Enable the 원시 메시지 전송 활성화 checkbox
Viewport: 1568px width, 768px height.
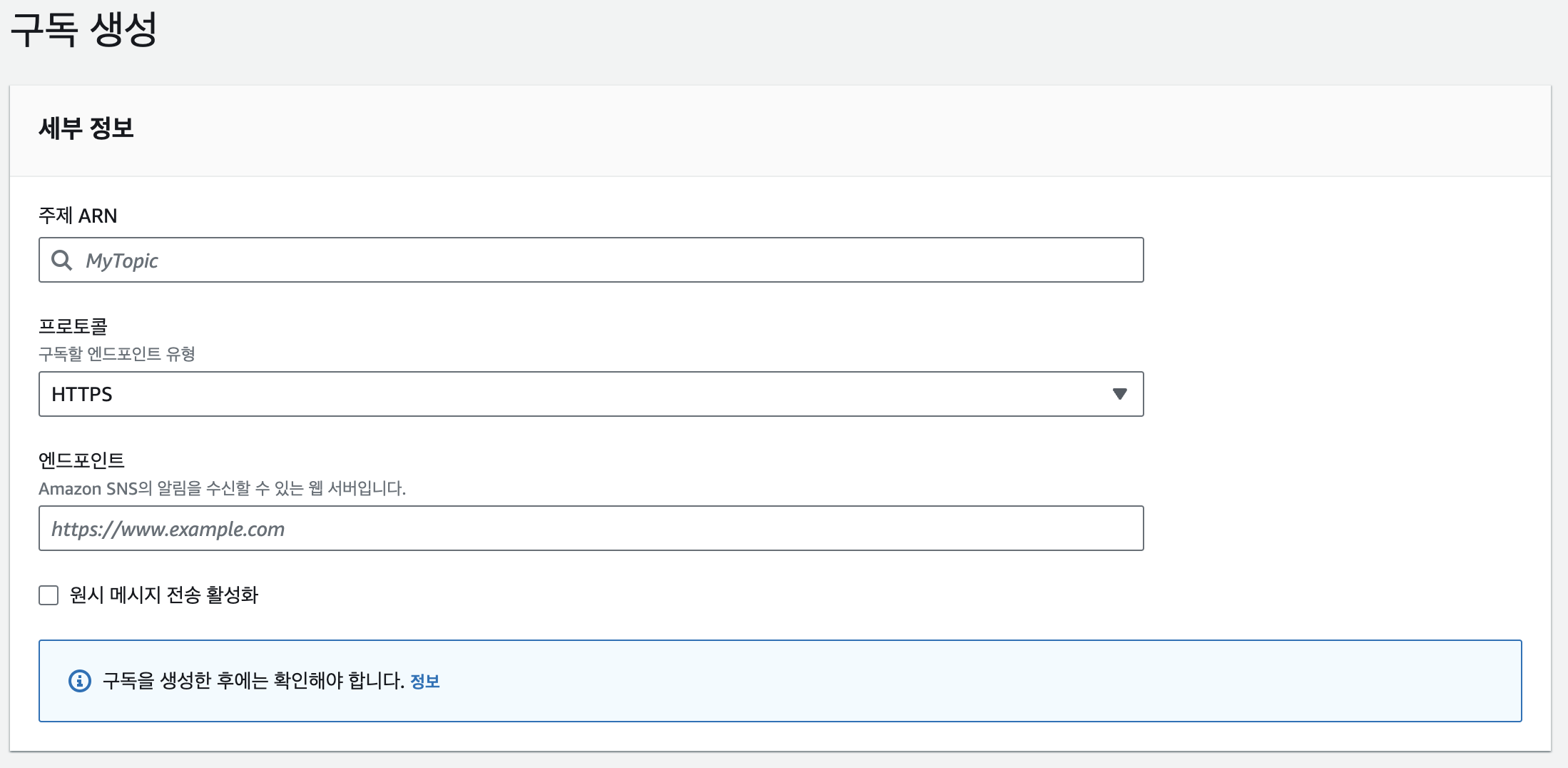click(49, 595)
